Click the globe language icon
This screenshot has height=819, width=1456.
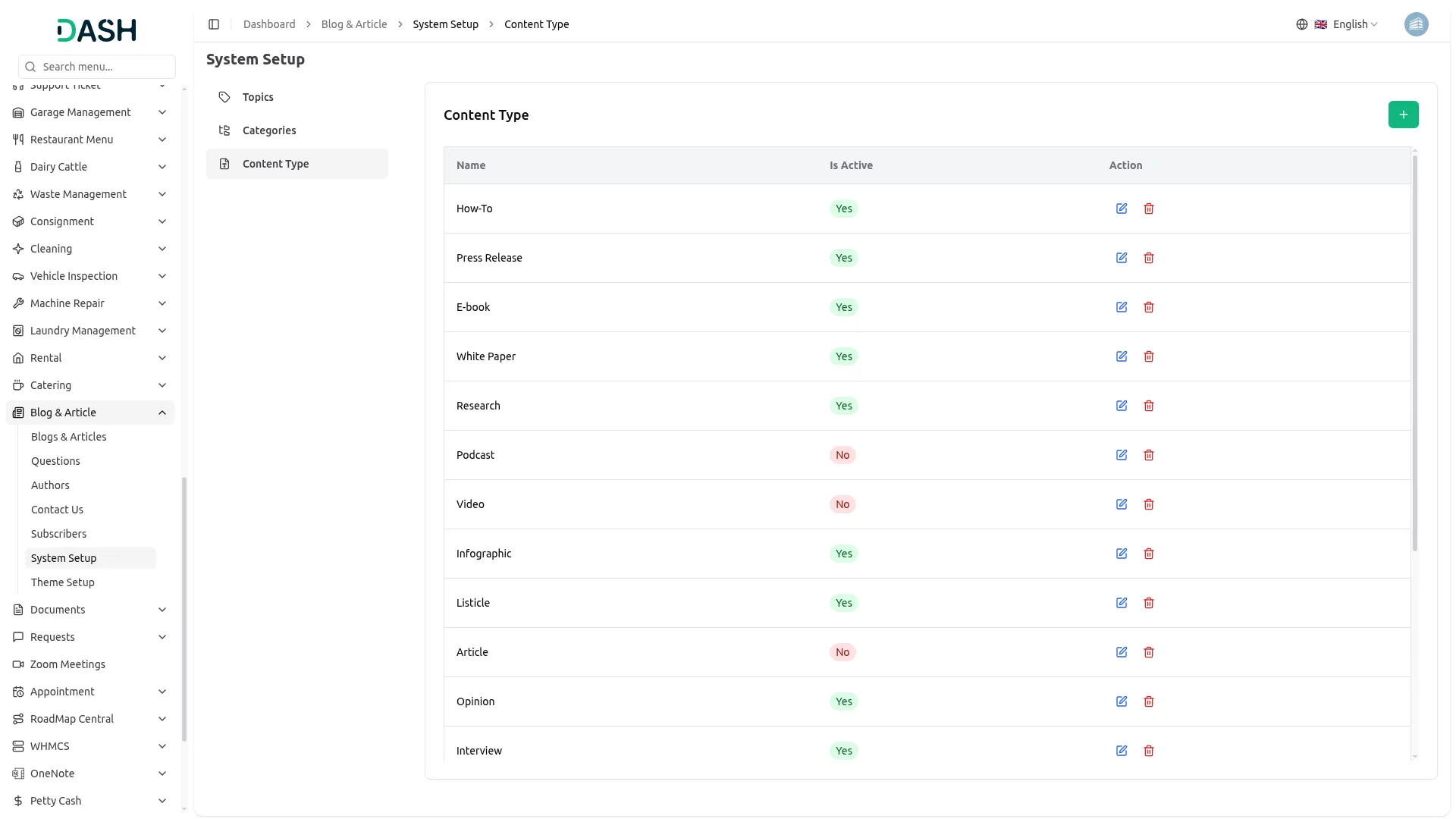[1302, 24]
